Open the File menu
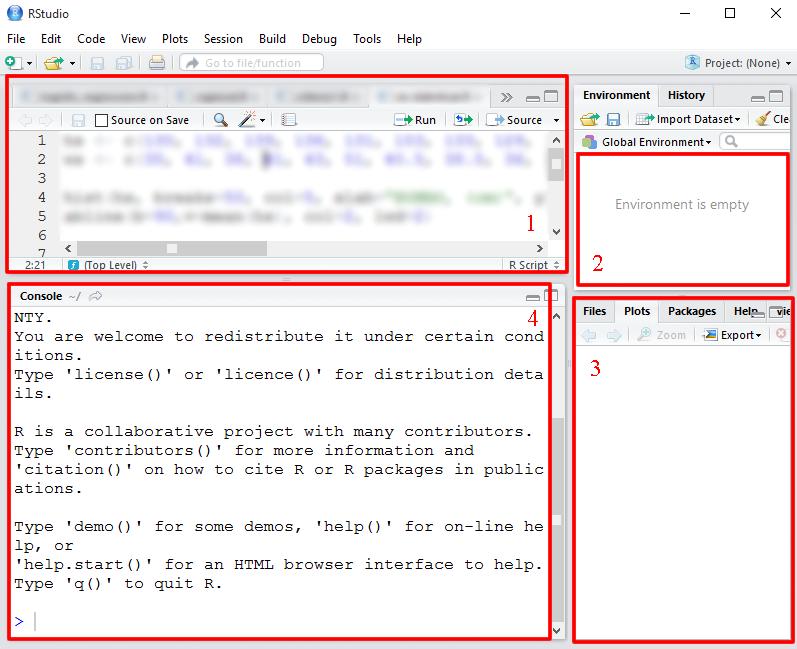The height and width of the screenshot is (649, 797). pos(16,39)
